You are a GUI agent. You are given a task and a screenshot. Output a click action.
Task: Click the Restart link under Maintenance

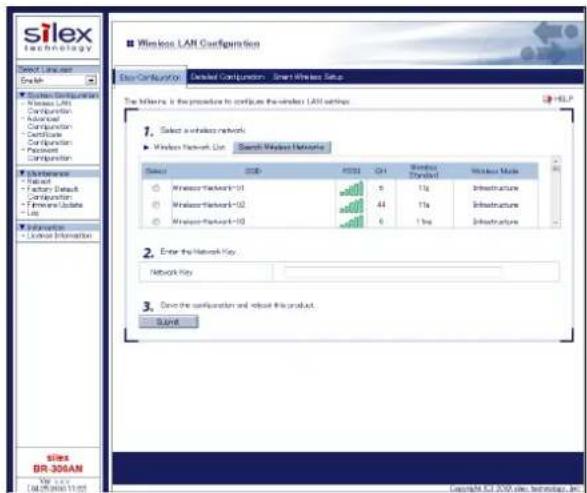point(39,181)
